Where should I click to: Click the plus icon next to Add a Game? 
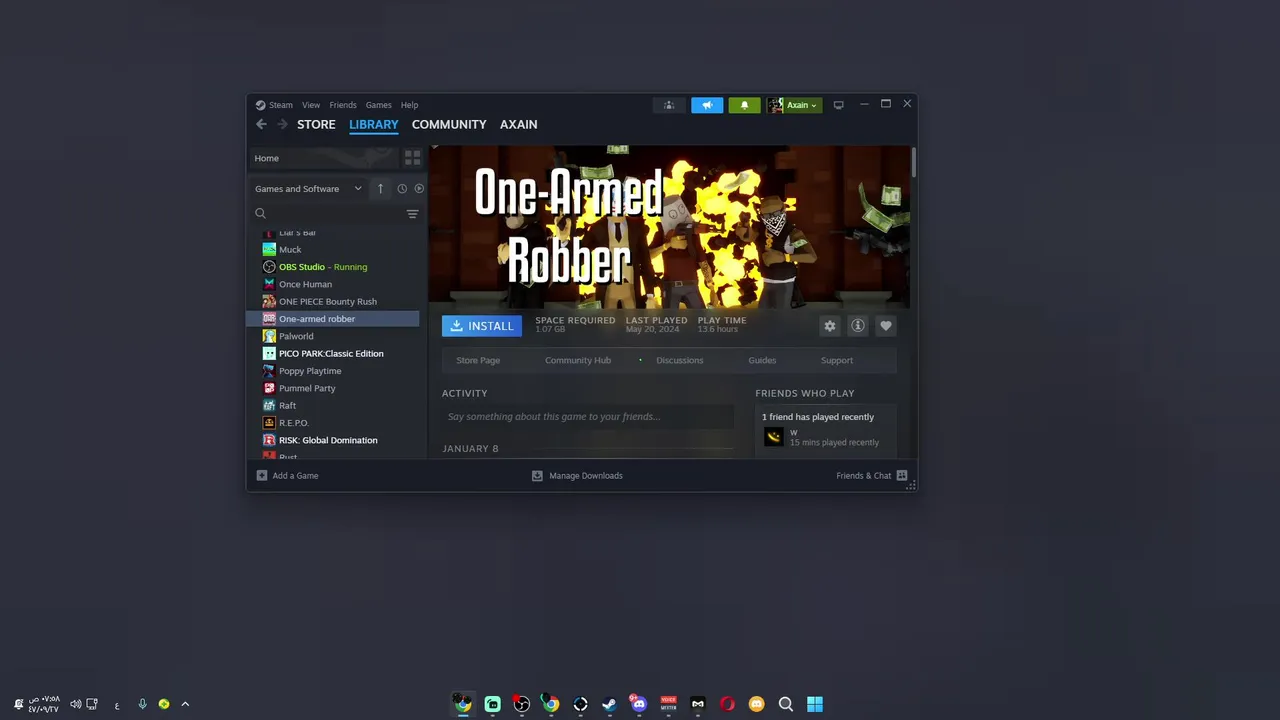click(x=262, y=476)
